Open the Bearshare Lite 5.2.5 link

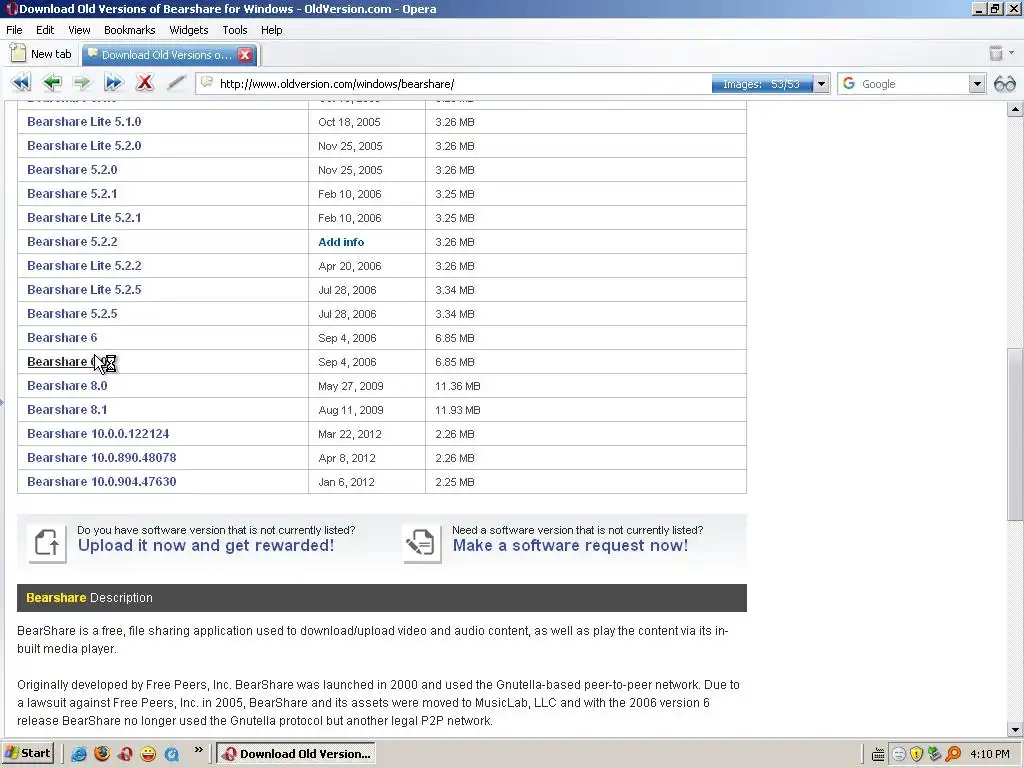84,289
